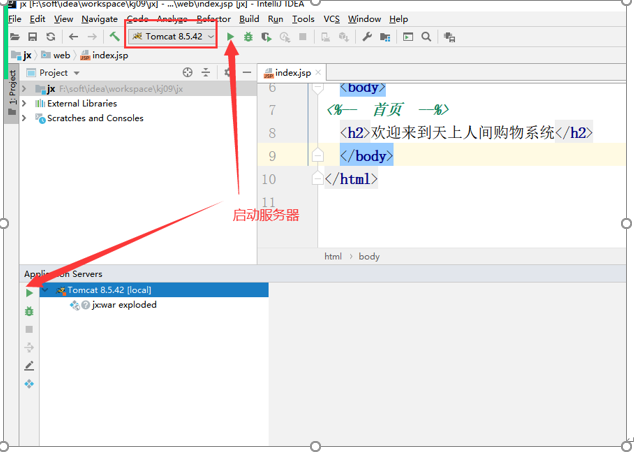Locate current file with crosshair icon
Image resolution: width=636 pixels, height=456 pixels.
[187, 73]
